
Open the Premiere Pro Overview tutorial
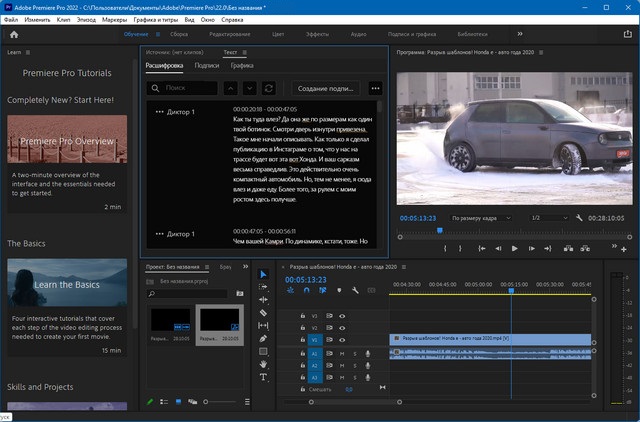(67, 141)
